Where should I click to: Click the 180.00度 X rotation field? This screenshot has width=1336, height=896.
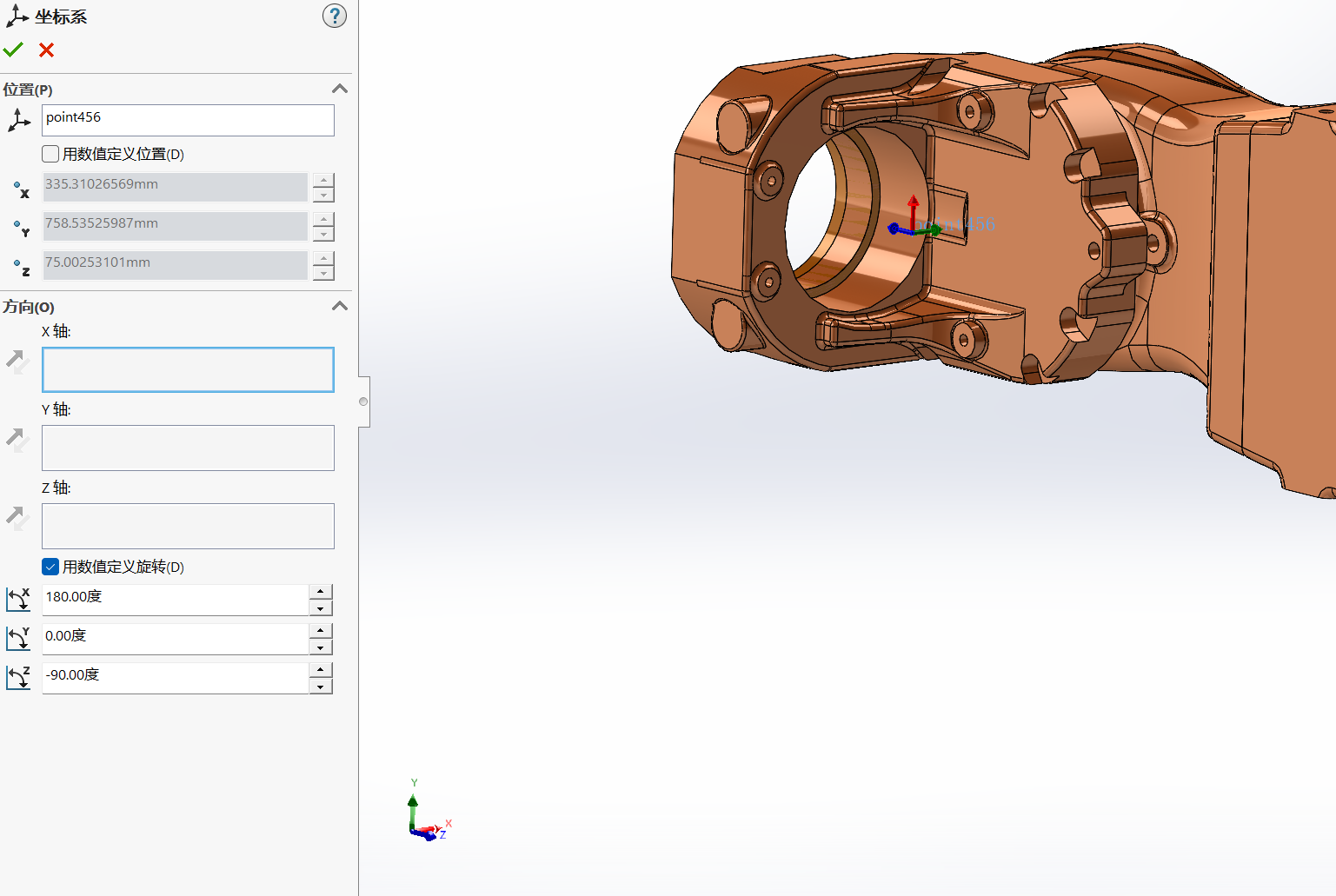[174, 598]
